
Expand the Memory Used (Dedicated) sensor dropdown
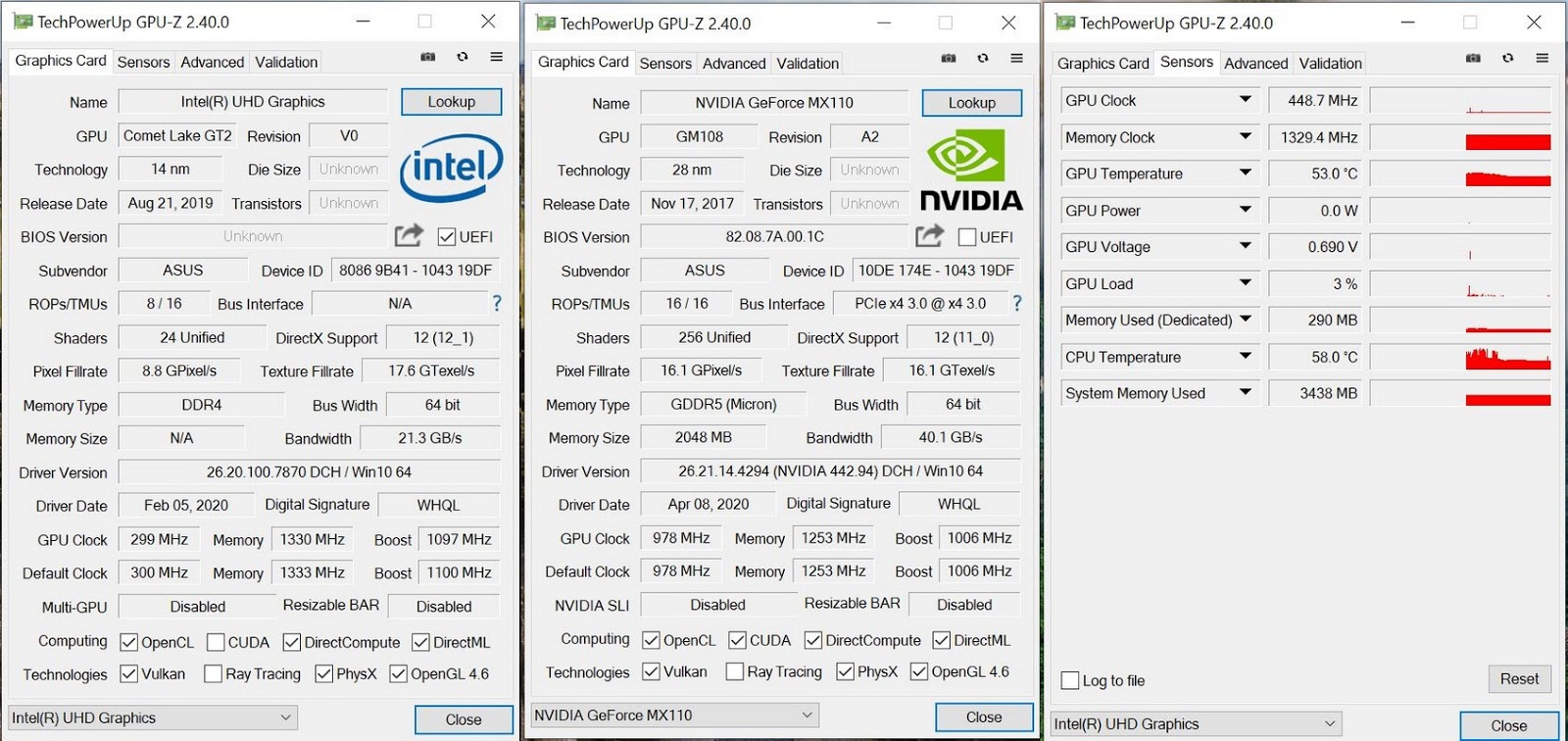coord(1246,319)
